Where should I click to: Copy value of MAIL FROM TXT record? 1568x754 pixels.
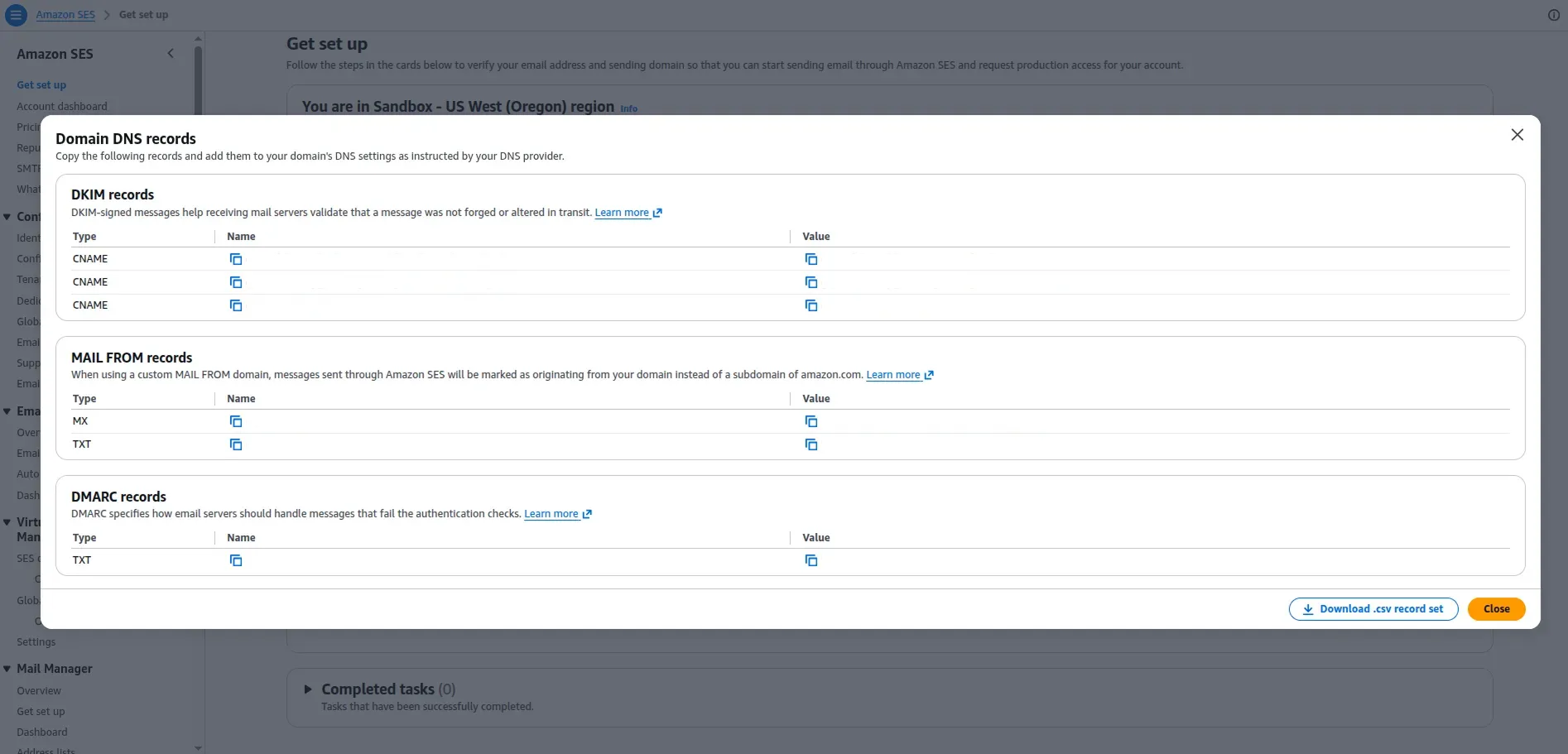[811, 444]
